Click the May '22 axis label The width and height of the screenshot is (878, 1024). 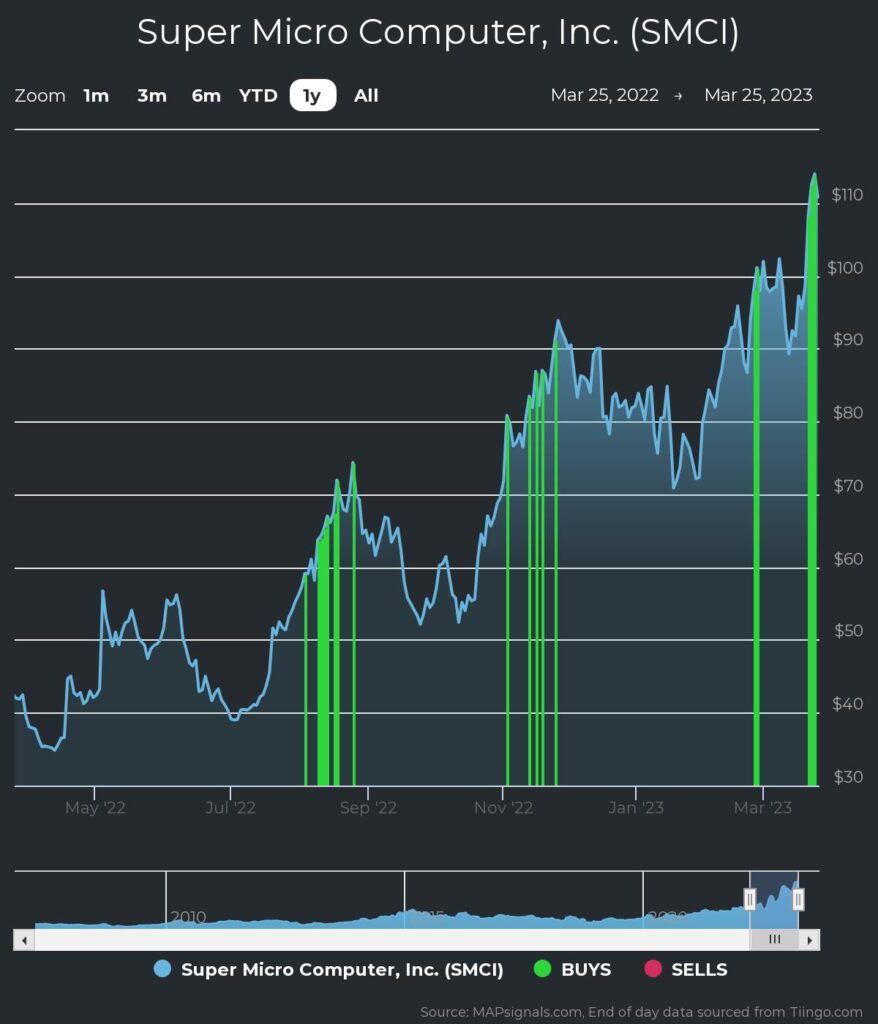click(x=95, y=808)
